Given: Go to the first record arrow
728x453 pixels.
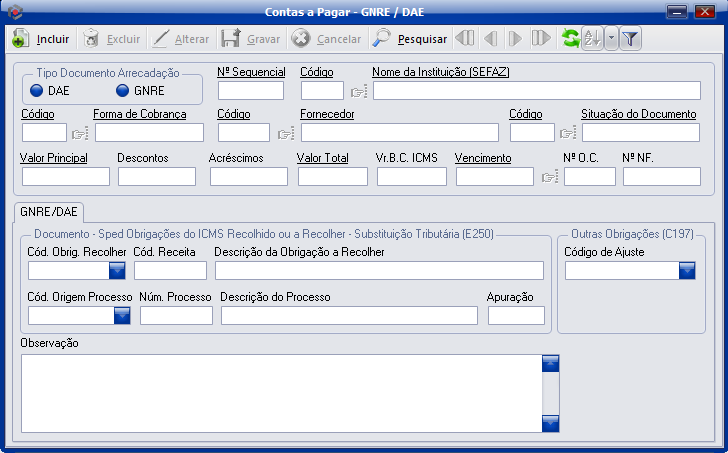Looking at the screenshot, I should click(465, 39).
